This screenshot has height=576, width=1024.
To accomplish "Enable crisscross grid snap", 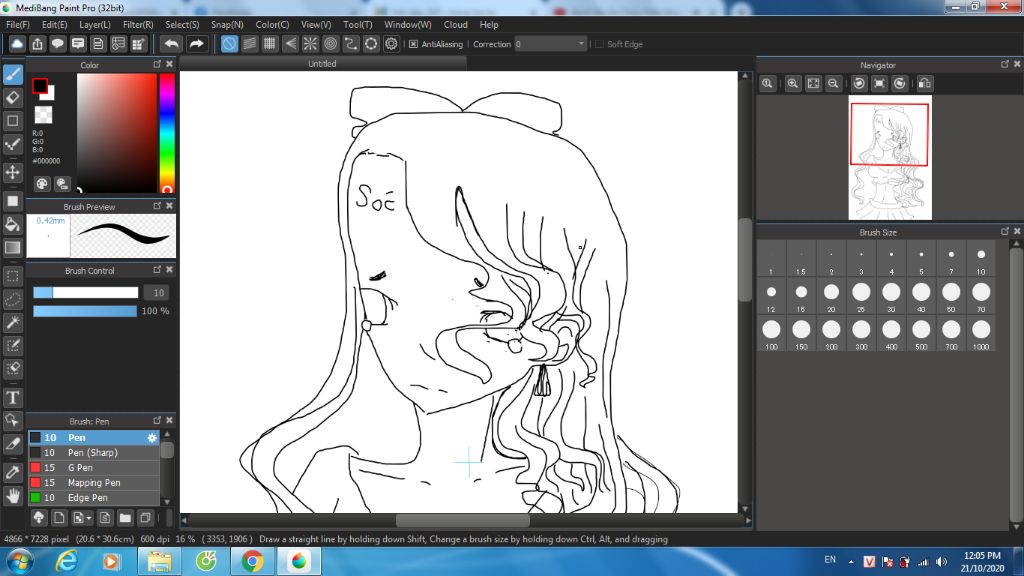I will [270, 44].
